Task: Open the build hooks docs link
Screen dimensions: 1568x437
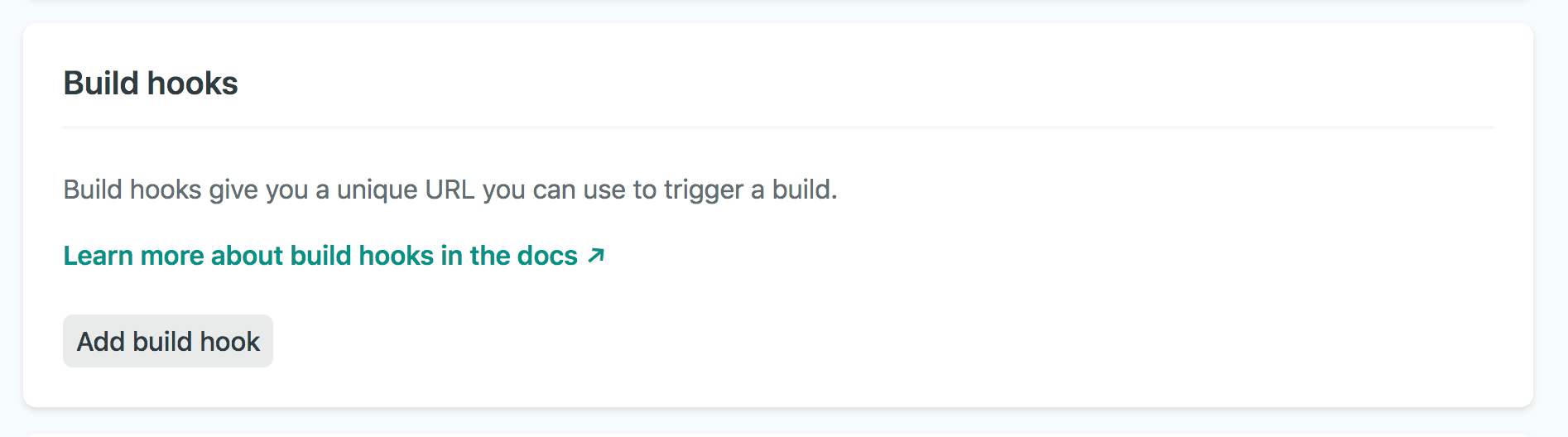Action: (320, 256)
